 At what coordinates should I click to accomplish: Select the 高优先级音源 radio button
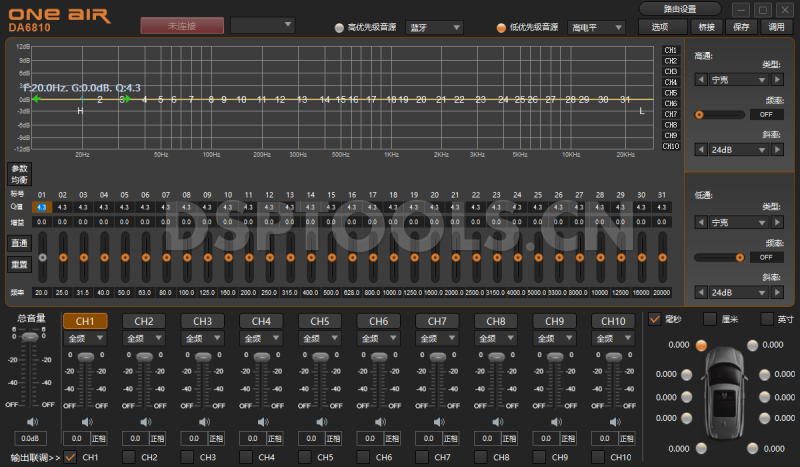338,27
